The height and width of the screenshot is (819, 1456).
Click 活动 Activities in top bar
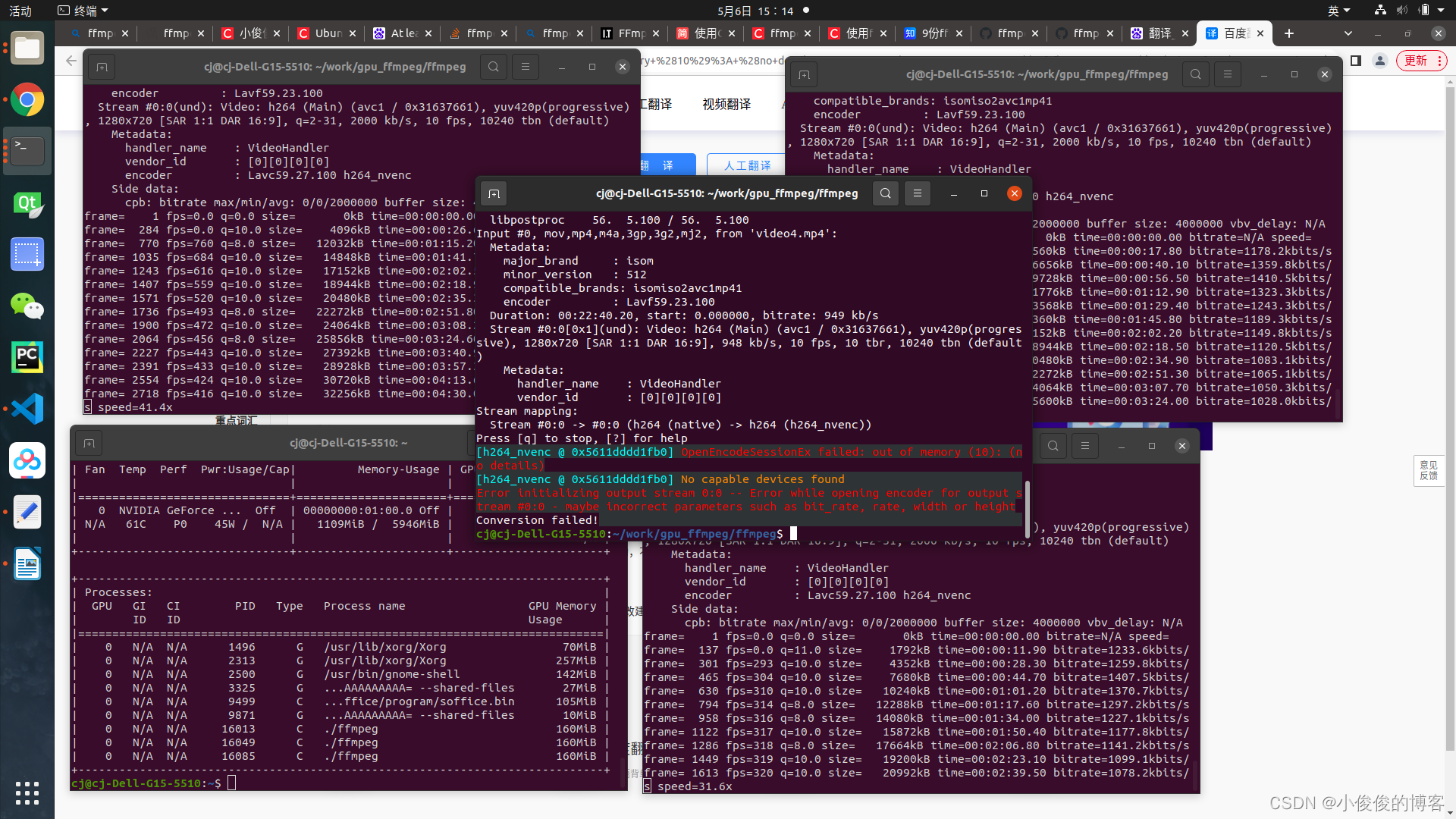click(x=20, y=10)
